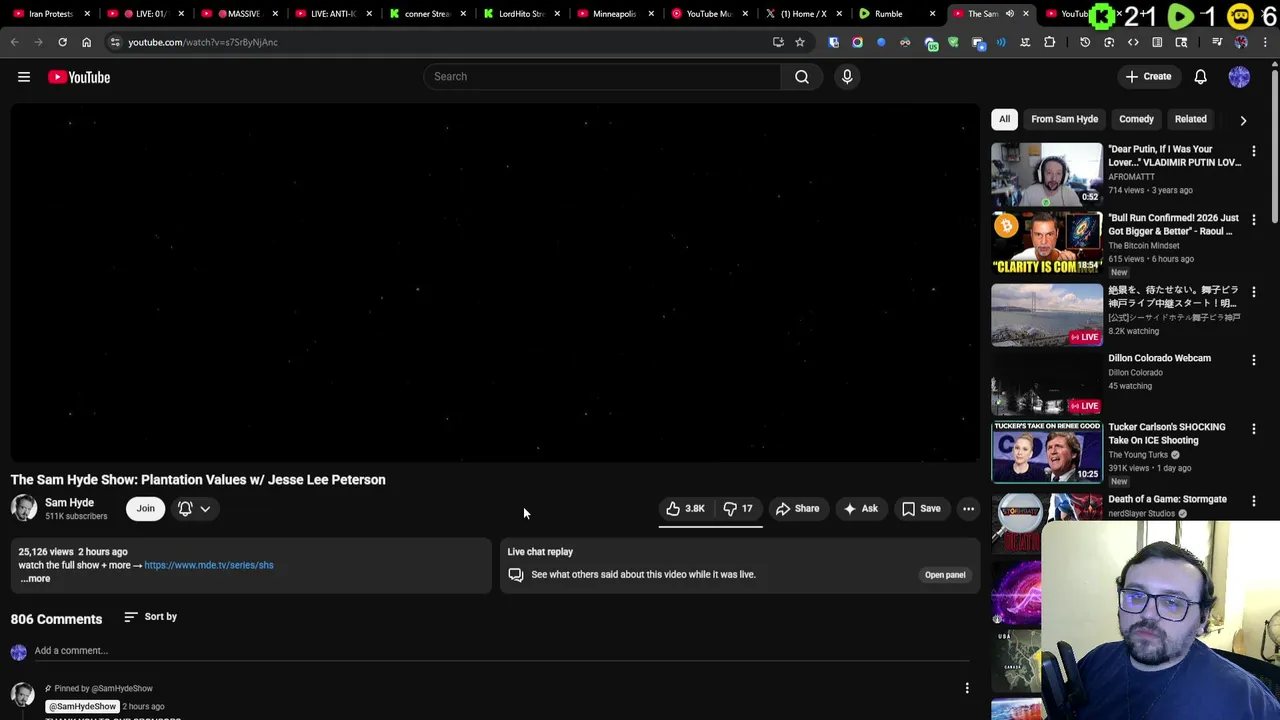This screenshot has height=720, width=1280.
Task: Open options for Dillon Colorado Webcam
Action: (1254, 360)
